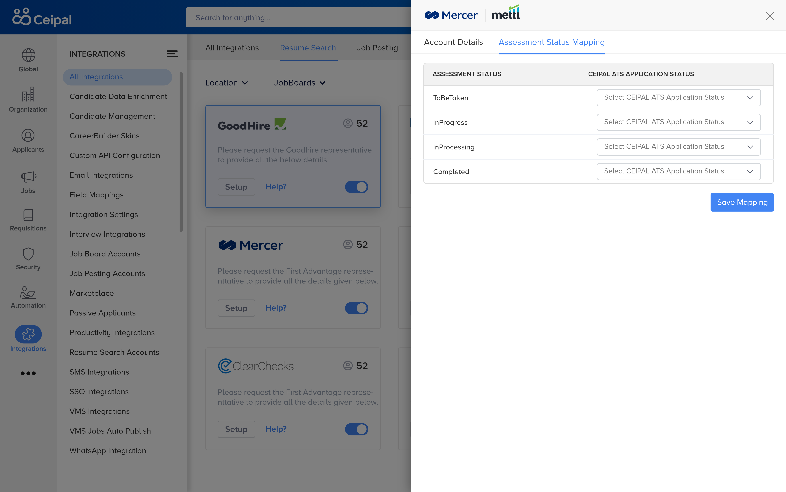Viewport: 786px width, 492px height.
Task: Expand the Location filter dropdown
Action: tap(227, 83)
